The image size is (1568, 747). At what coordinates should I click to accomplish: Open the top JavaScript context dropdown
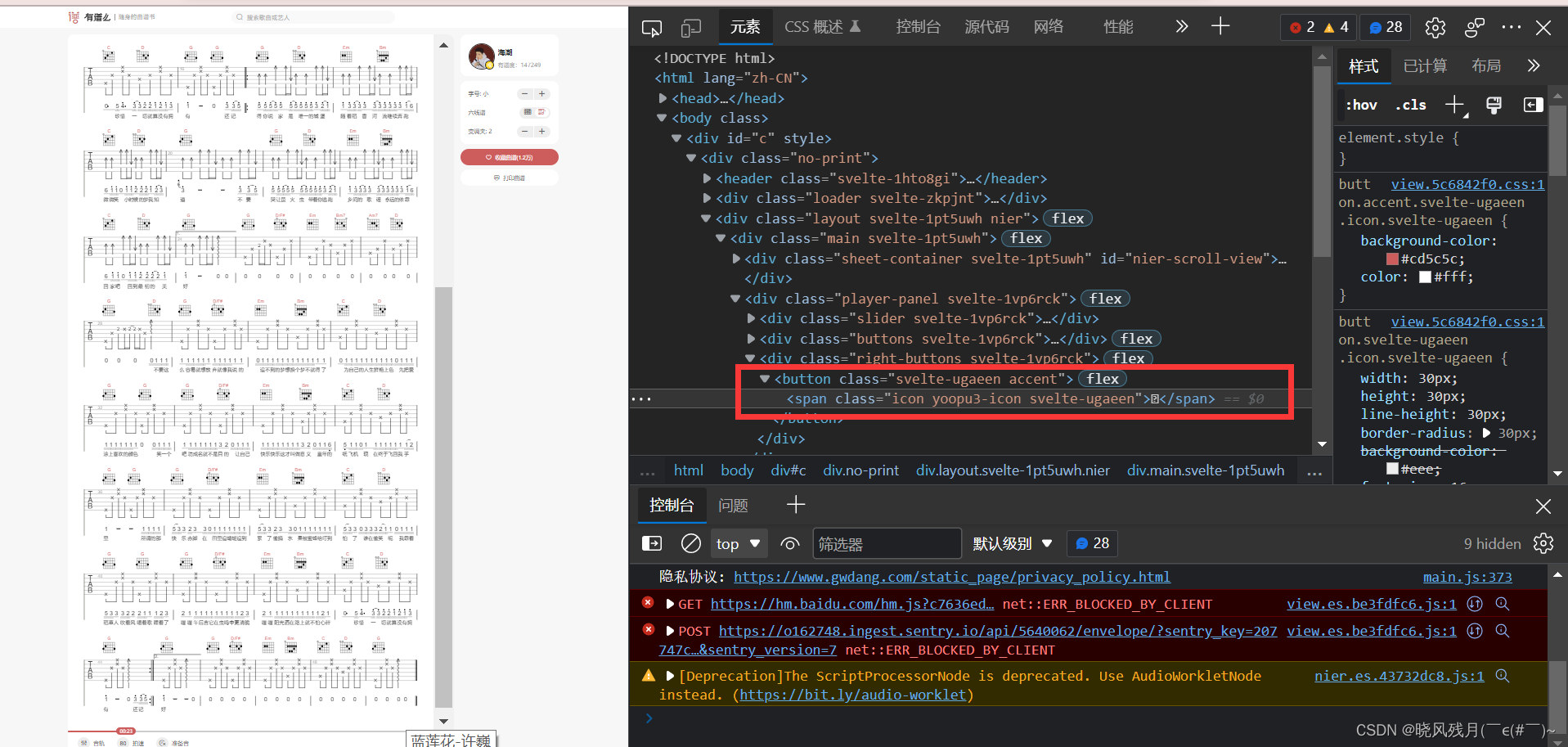[739, 543]
